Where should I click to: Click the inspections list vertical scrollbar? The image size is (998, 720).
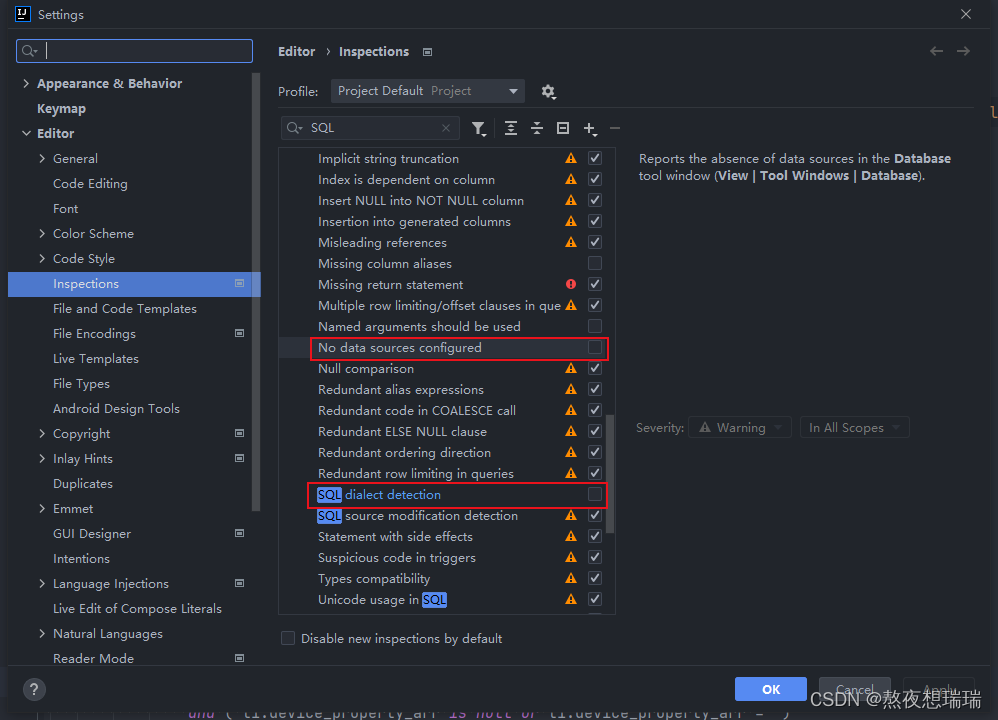point(610,474)
